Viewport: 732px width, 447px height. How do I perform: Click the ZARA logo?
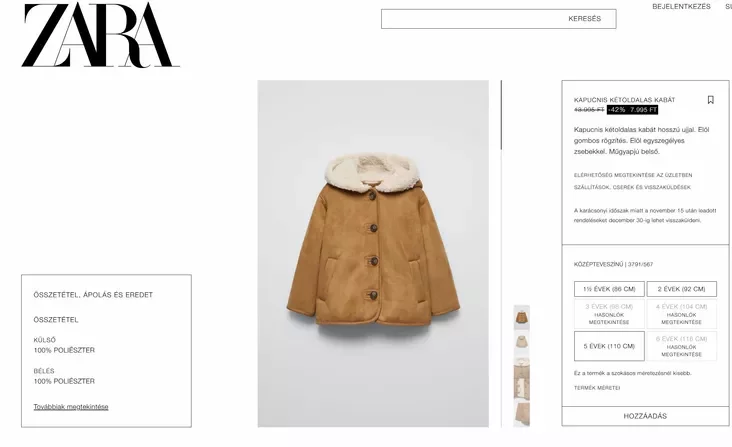(100, 35)
